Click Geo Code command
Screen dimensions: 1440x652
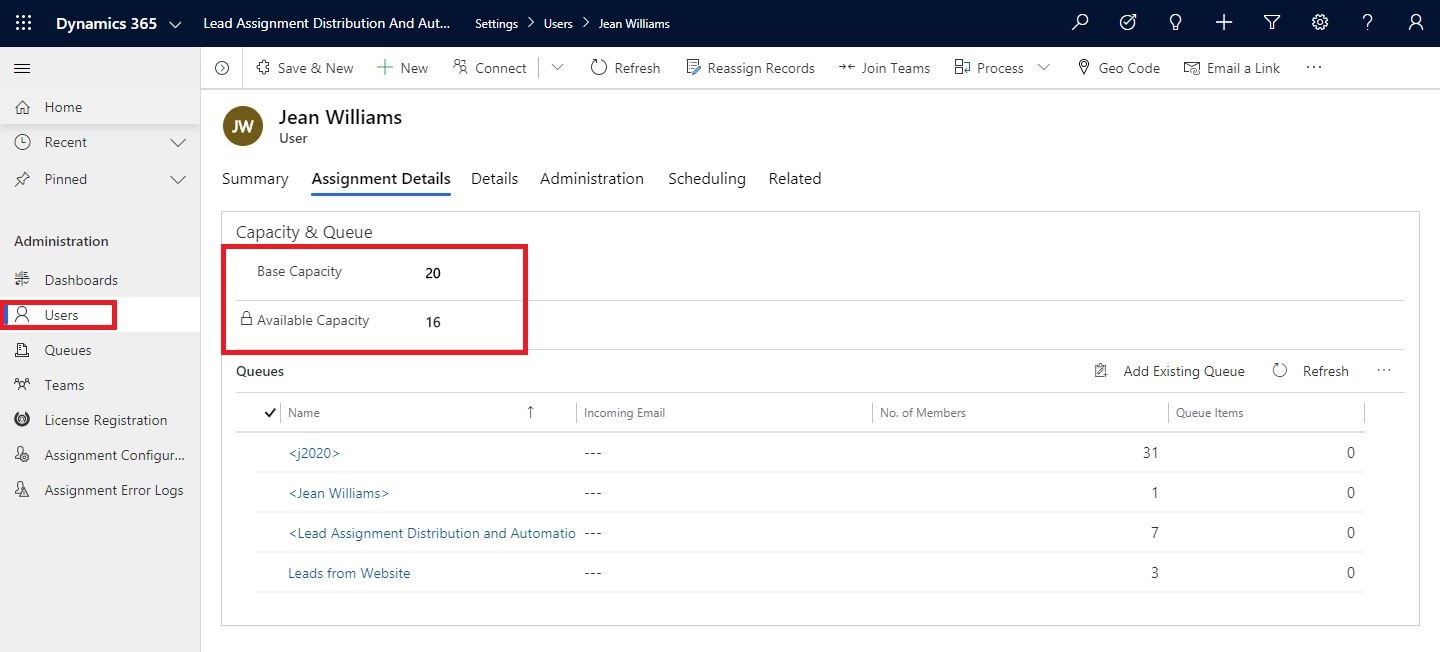coord(1118,68)
